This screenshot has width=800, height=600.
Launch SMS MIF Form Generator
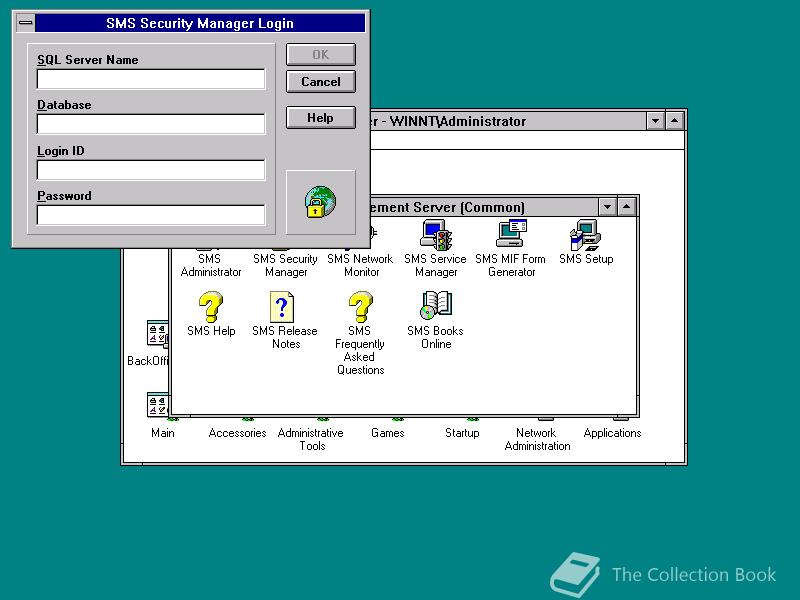(511, 234)
